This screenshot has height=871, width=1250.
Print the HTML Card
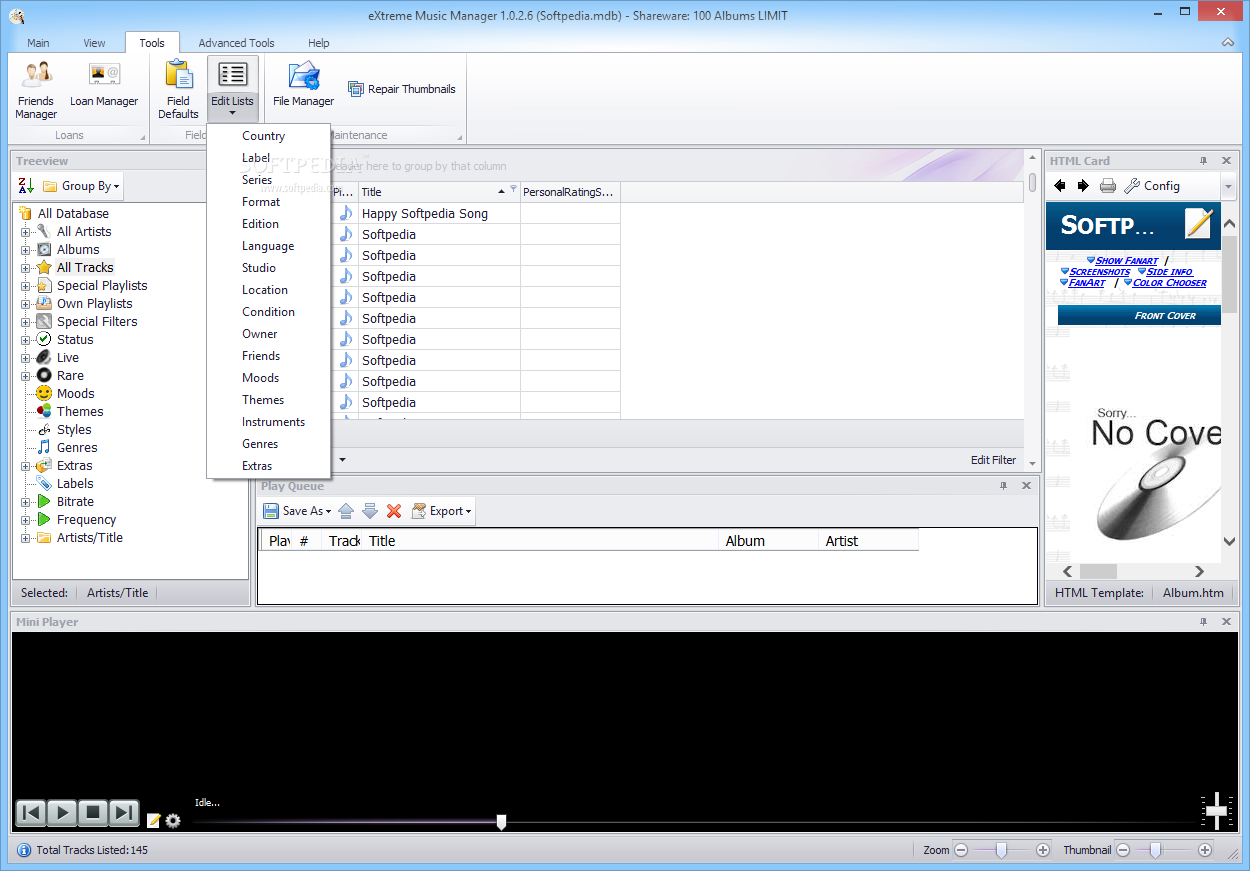[x=1108, y=186]
